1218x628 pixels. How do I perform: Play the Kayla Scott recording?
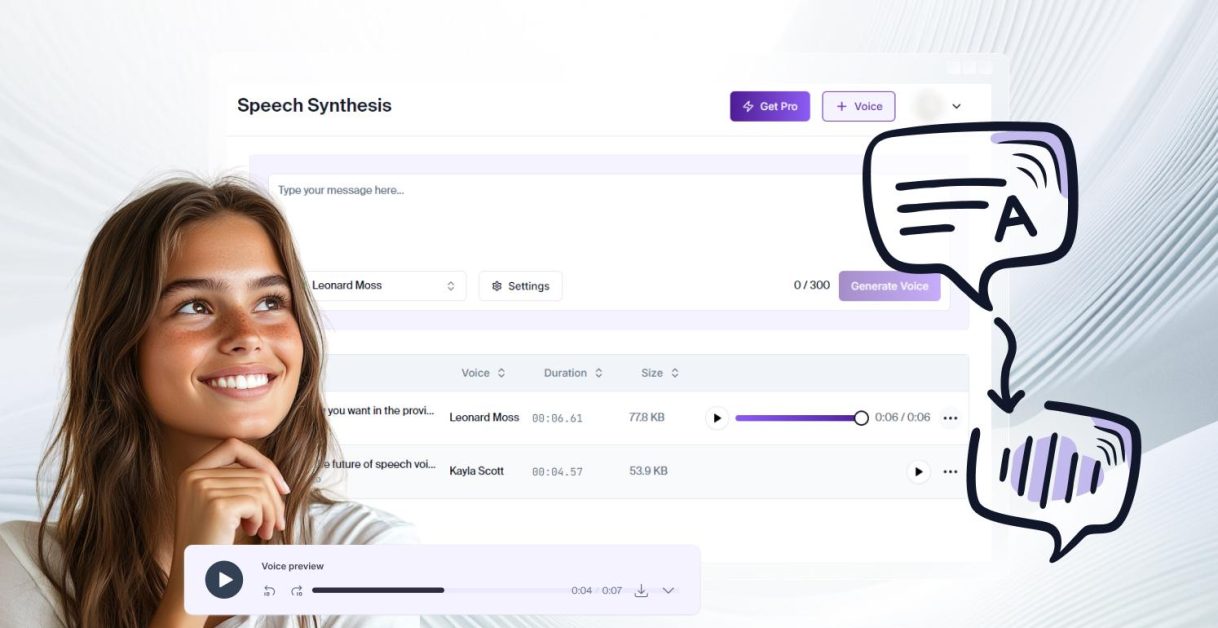coord(918,471)
